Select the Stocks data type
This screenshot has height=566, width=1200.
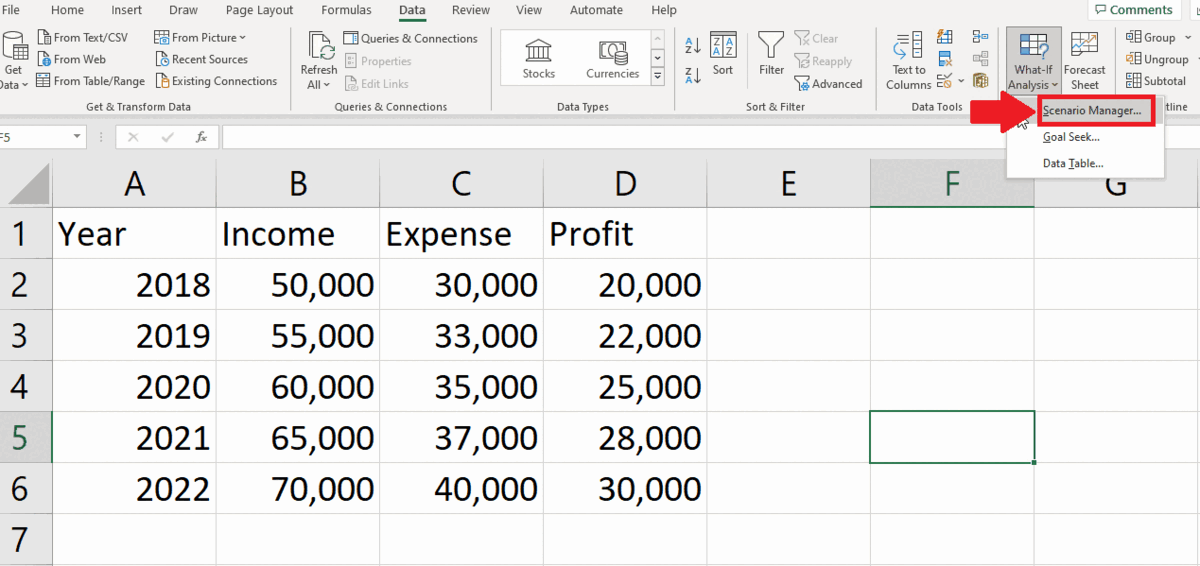tap(539, 58)
